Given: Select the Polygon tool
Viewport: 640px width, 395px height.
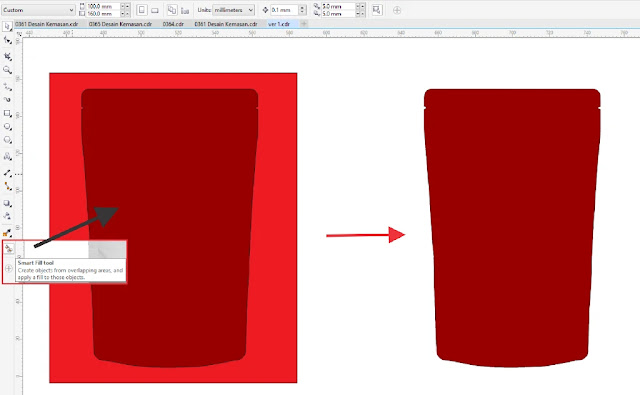Looking at the screenshot, I should pyautogui.click(x=7, y=140).
